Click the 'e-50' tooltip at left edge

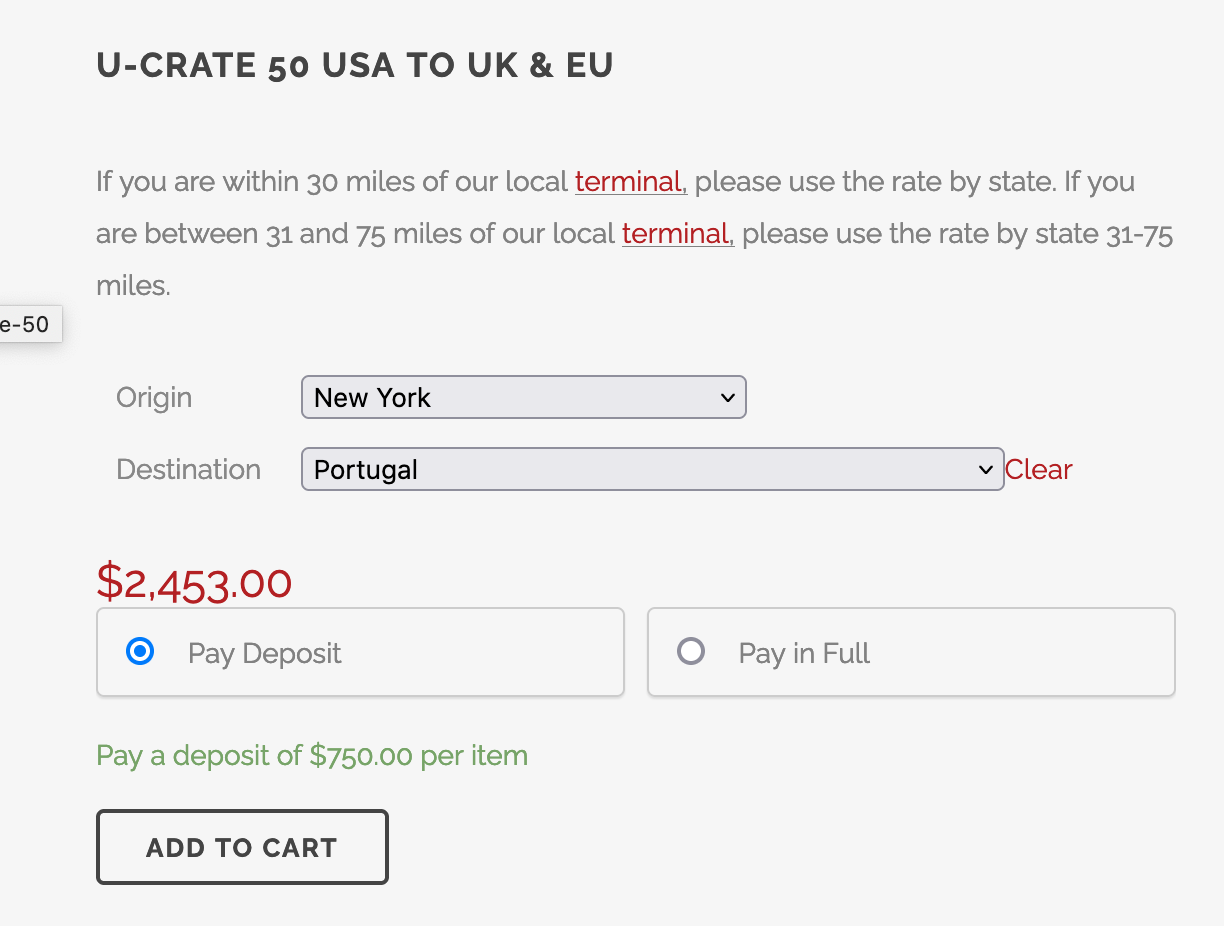point(26,325)
